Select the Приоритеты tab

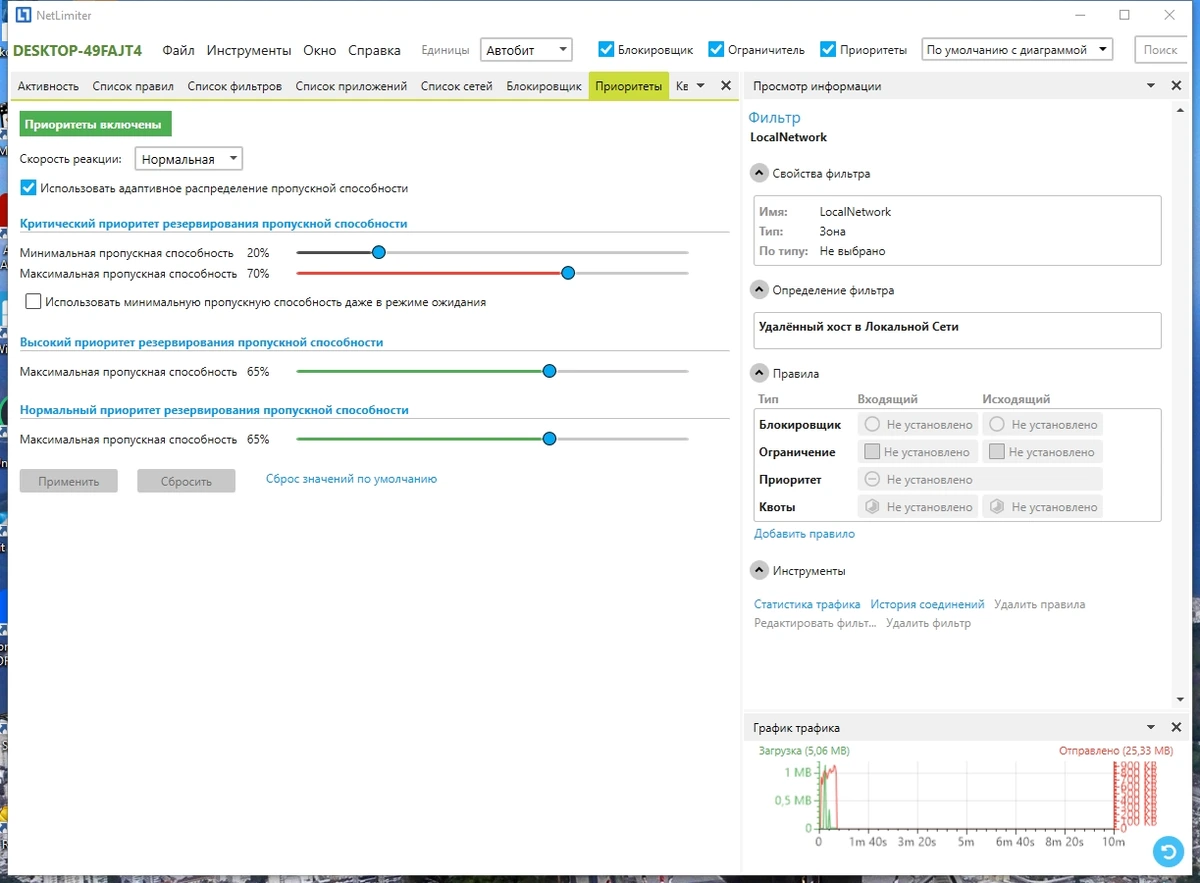629,86
